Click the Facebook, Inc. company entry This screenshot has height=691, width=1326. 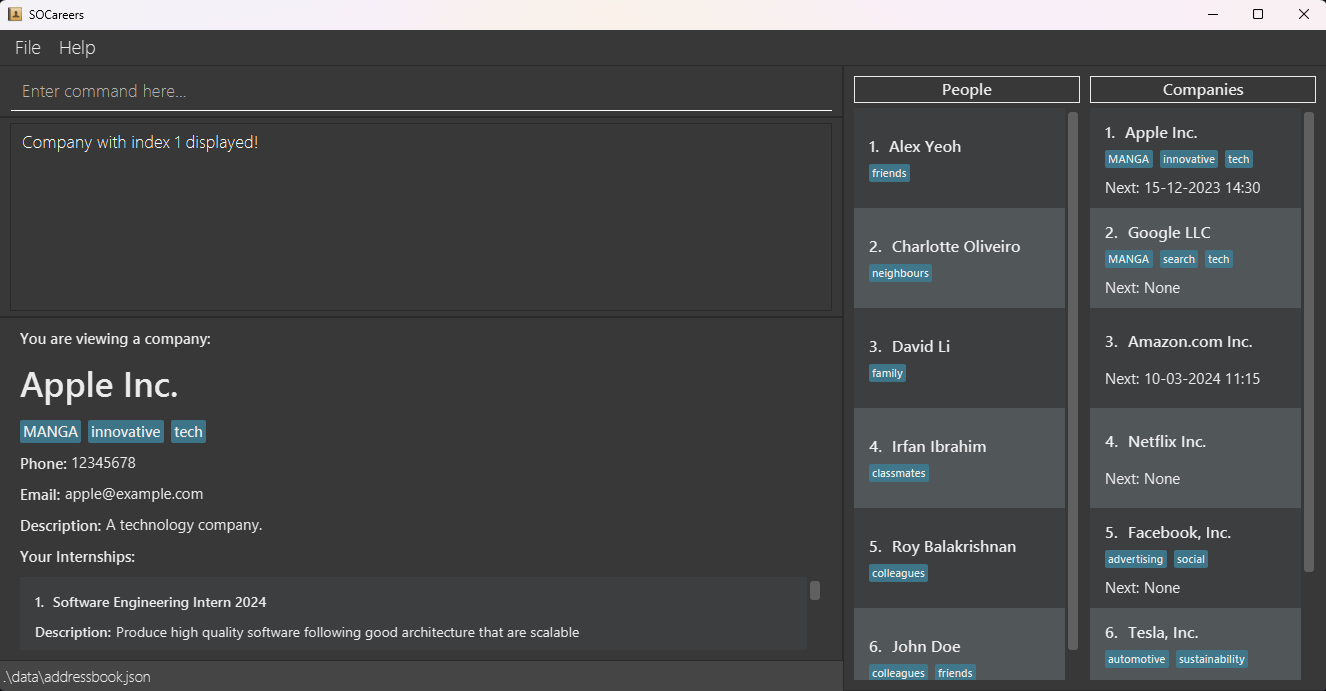coord(1194,558)
